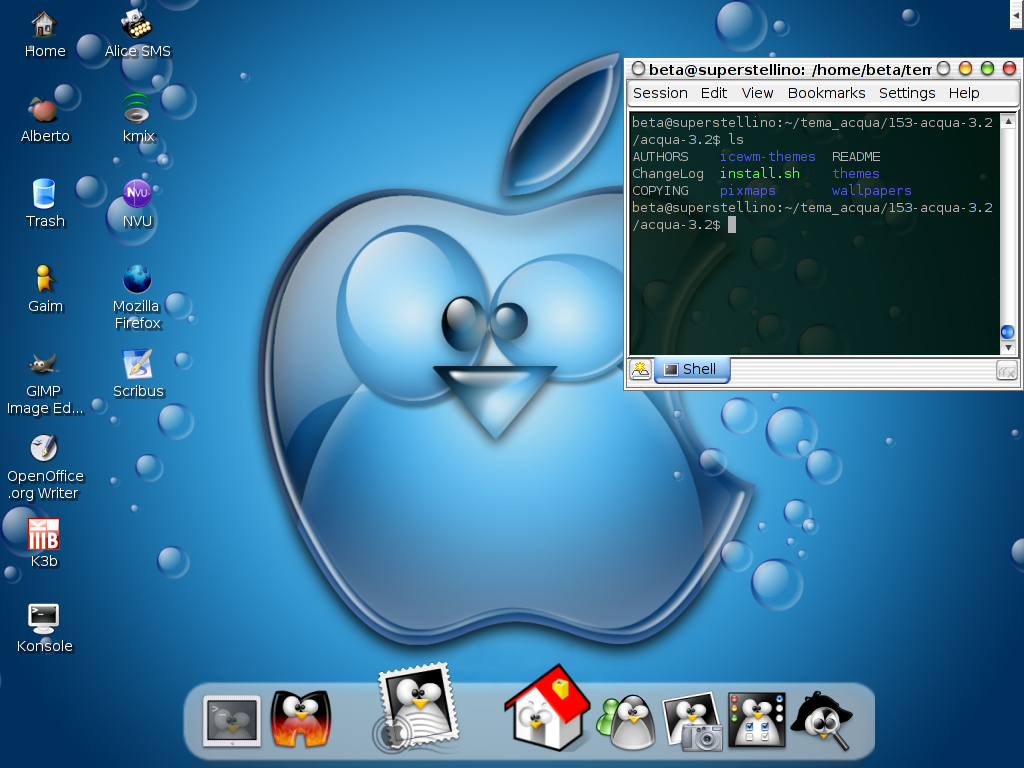This screenshot has height=768, width=1024.
Task: Click the kmix desktop icon
Action: [138, 108]
